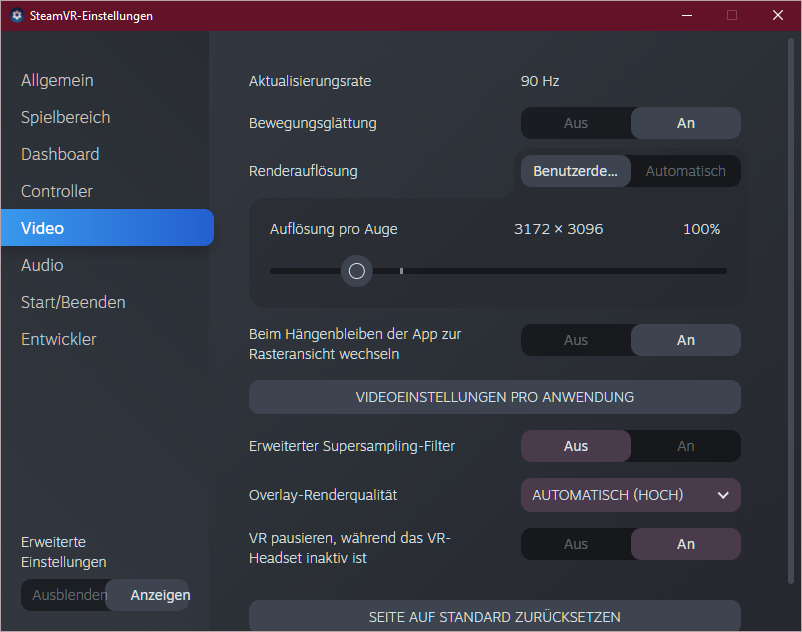Disable Rasteransicht switch on app hang (Aus)
Image resolution: width=802 pixels, height=632 pixels.
pos(576,340)
